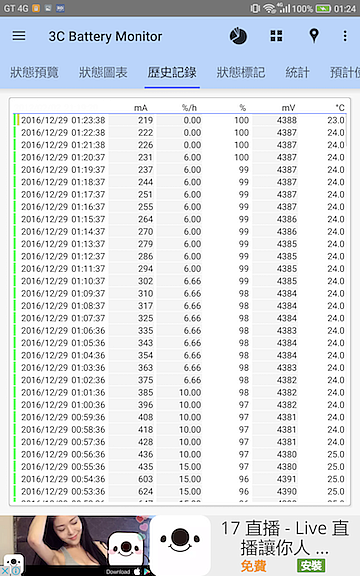Tap the 4388 mV value

click(287, 120)
